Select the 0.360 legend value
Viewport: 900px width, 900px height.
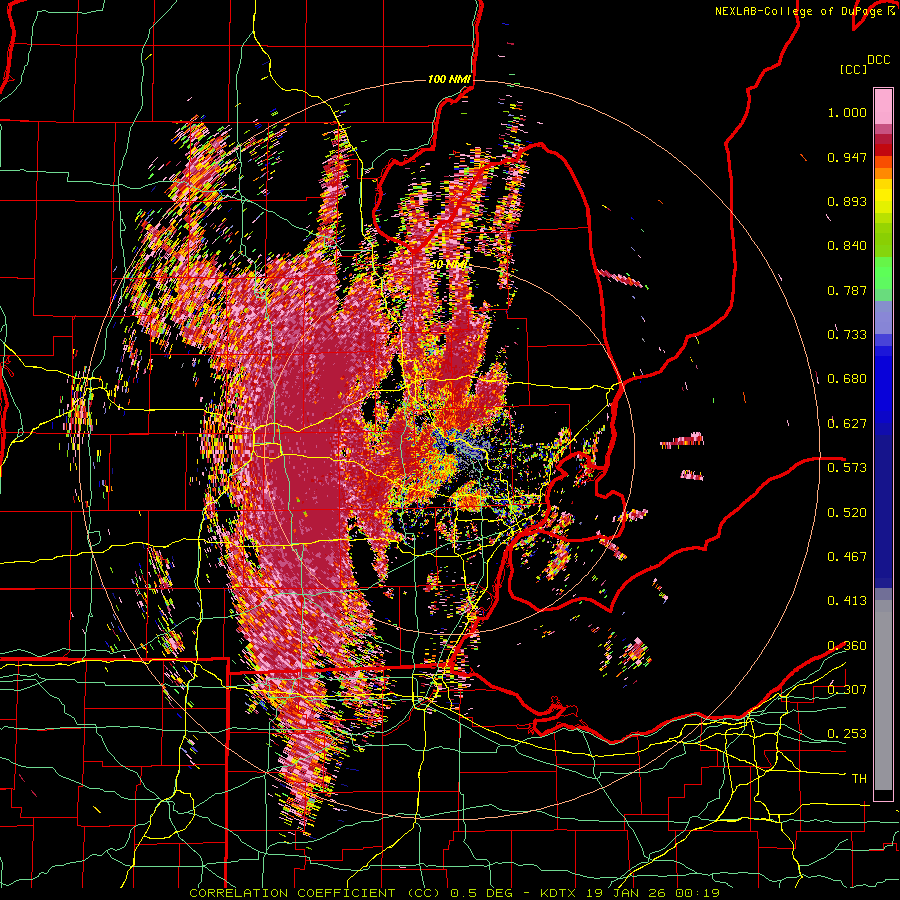pyautogui.click(x=847, y=646)
